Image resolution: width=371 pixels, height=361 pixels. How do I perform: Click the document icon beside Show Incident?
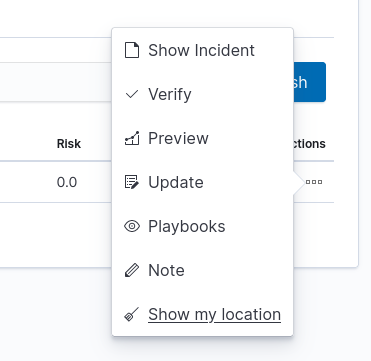click(132, 50)
